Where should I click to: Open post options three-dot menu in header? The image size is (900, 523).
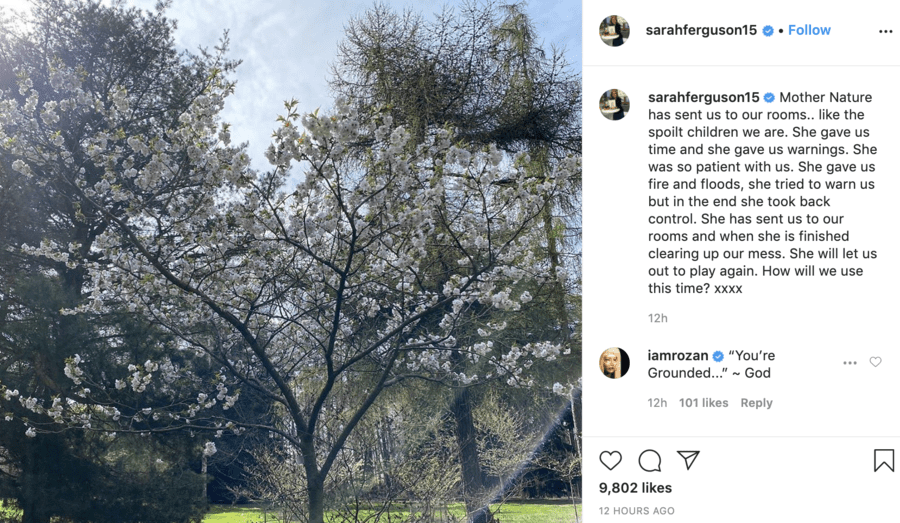coord(885,31)
